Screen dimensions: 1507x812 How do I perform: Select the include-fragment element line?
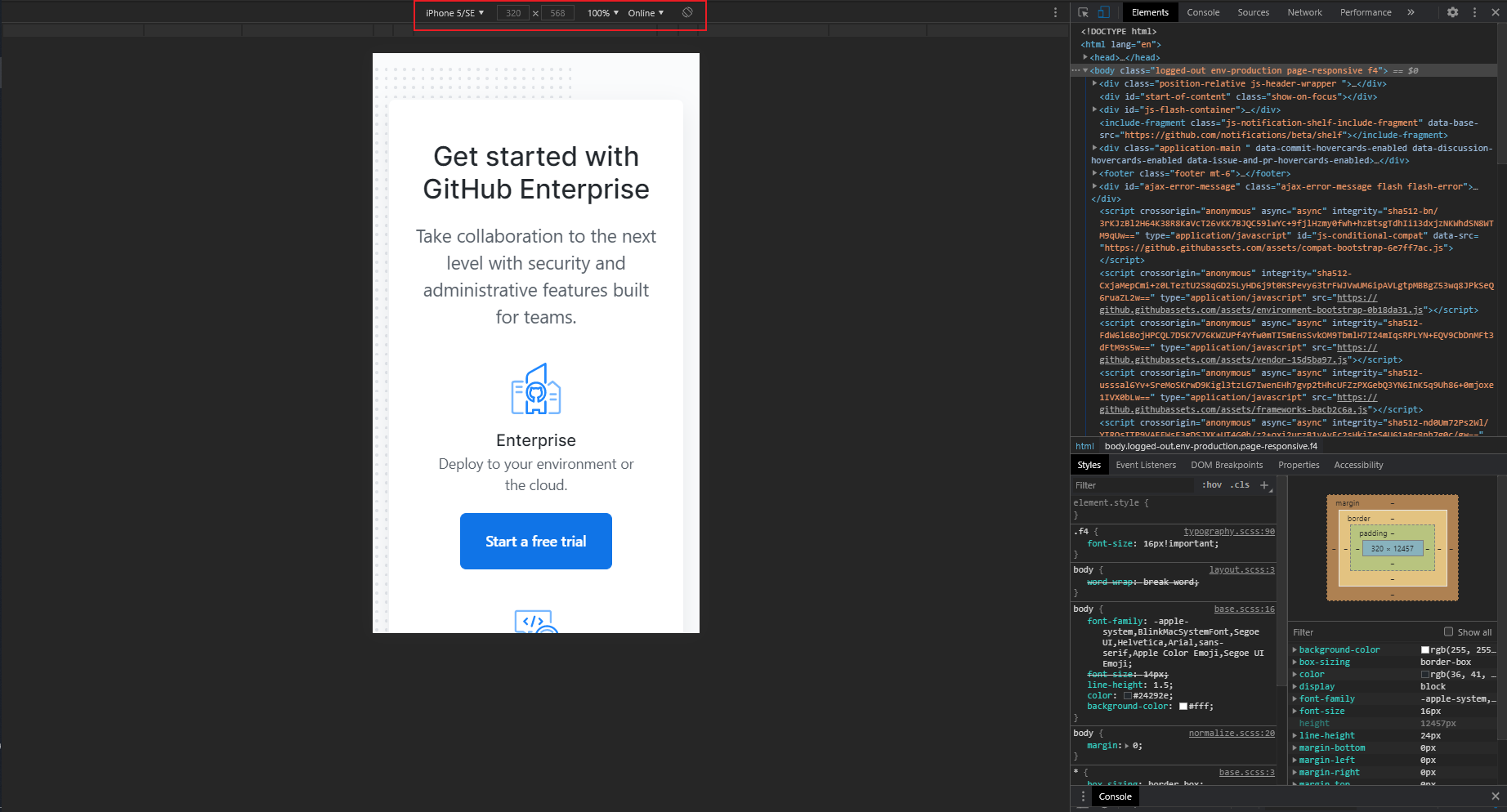coord(1287,129)
